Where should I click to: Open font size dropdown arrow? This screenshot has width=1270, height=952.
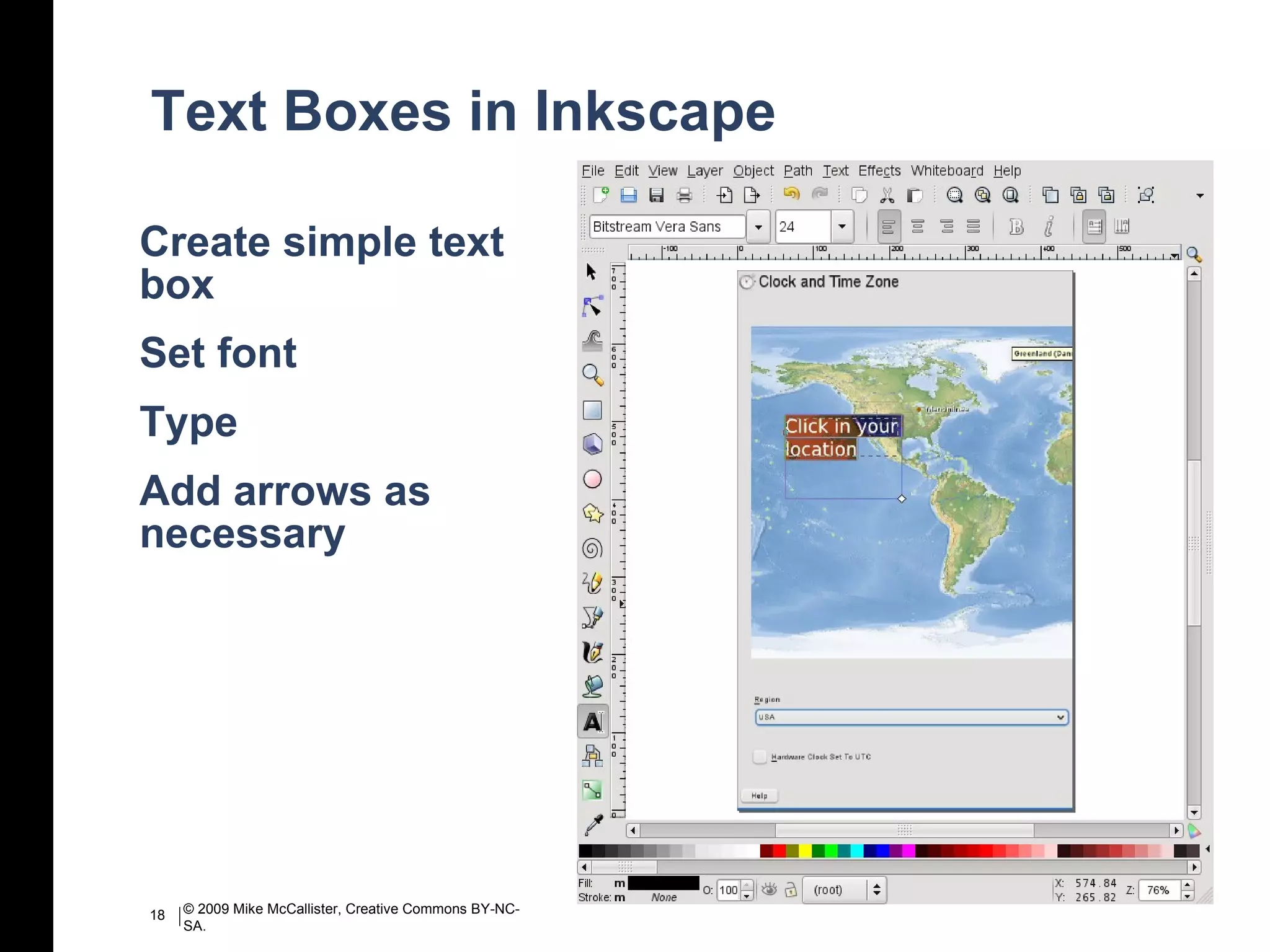pyautogui.click(x=842, y=227)
